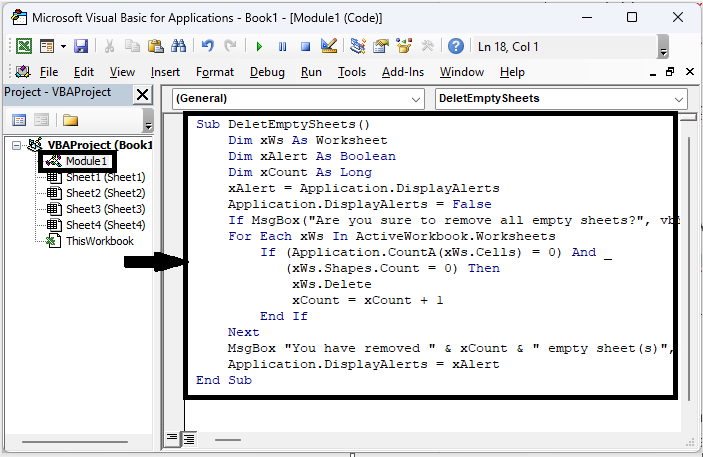Open Microsoft Visual Basic Help icon
703x457 pixels.
[x=456, y=46]
